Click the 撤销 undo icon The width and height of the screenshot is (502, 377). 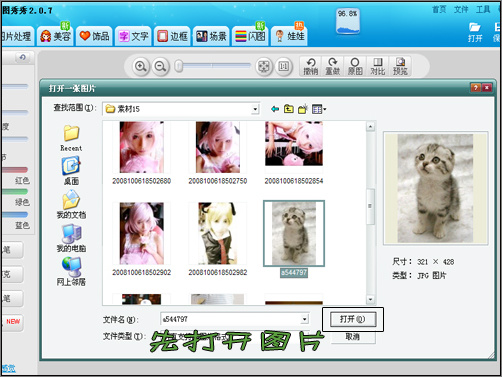click(x=311, y=66)
